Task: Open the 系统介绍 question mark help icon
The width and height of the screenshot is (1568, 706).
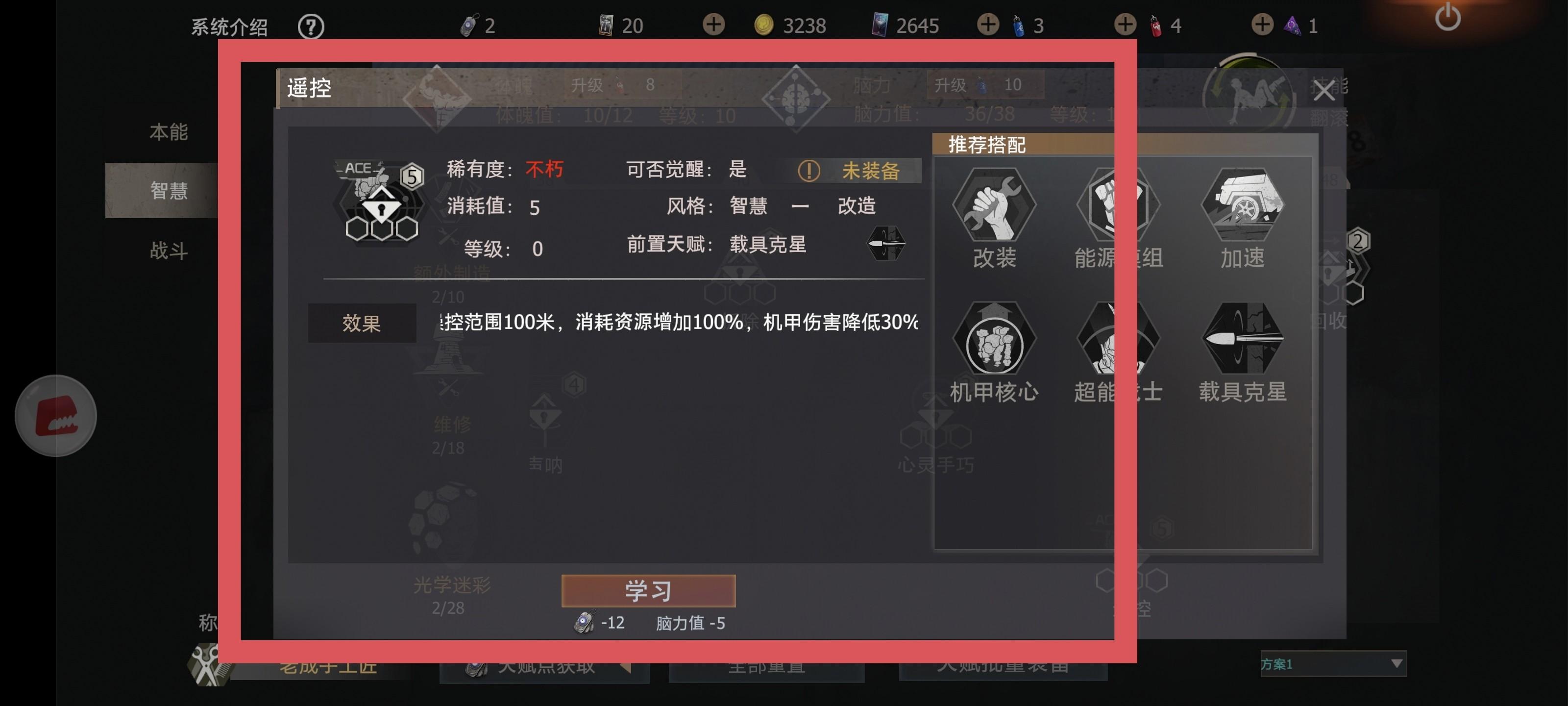Action: point(311,26)
